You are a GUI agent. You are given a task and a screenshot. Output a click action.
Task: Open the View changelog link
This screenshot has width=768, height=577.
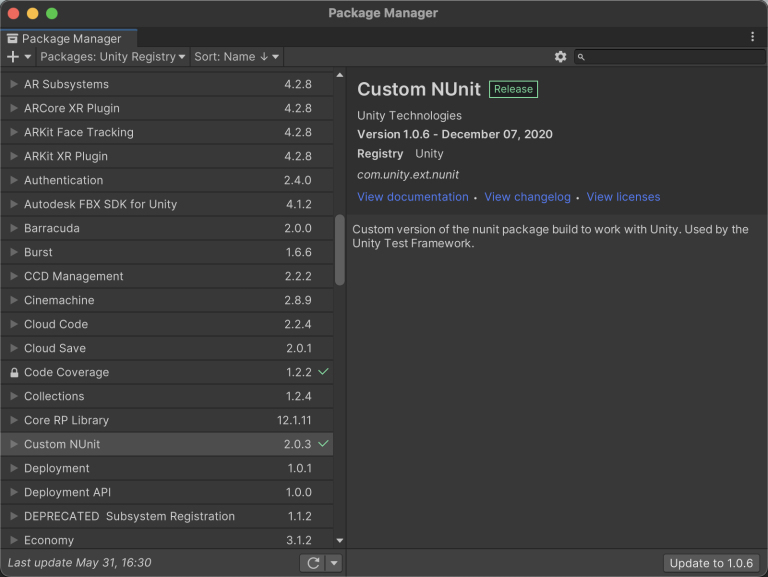527,197
